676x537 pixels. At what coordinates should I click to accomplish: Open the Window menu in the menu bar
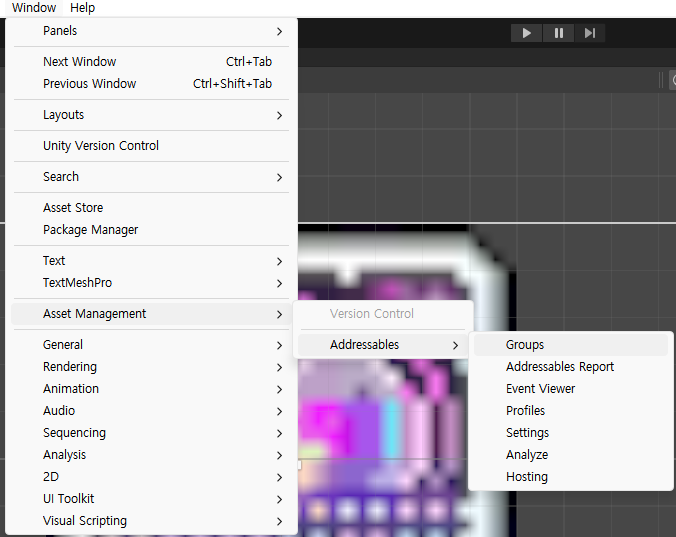(34, 8)
